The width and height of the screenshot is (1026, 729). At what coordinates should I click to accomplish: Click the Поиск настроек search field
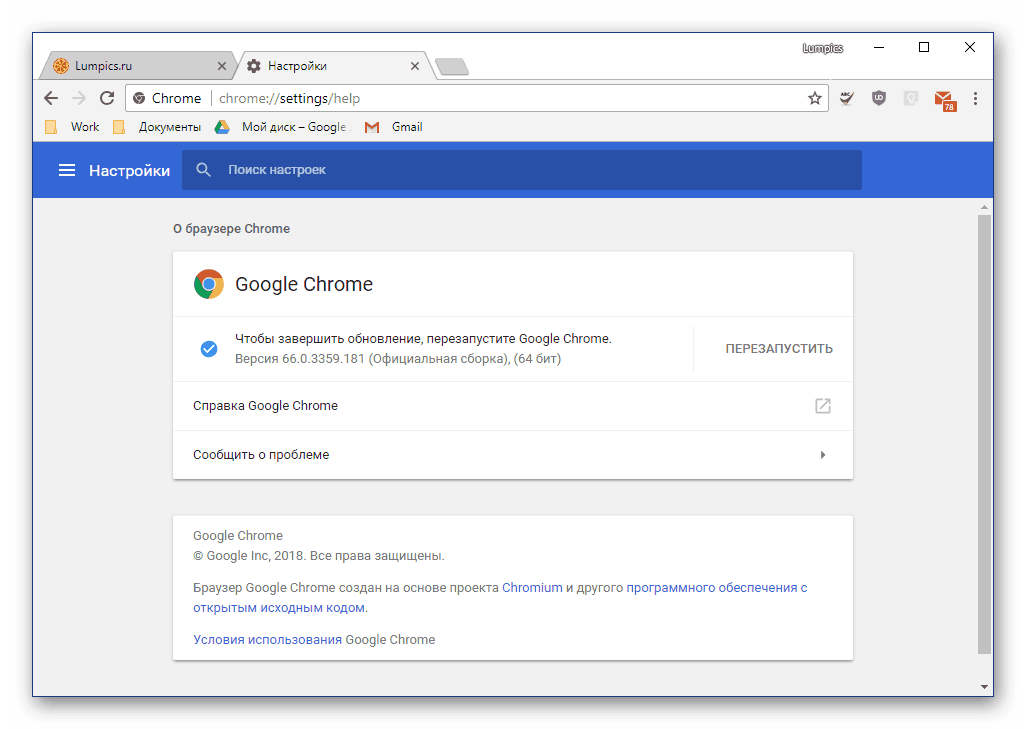(520, 170)
